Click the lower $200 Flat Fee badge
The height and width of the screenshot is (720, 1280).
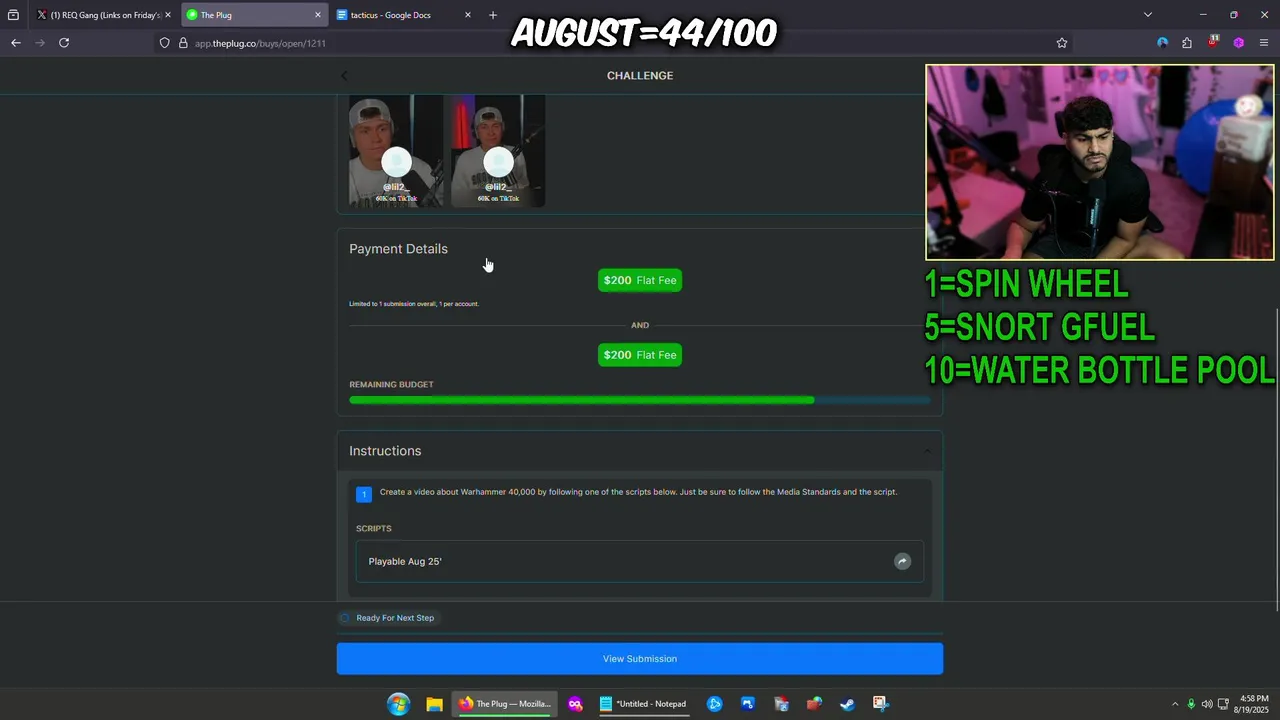[640, 355]
